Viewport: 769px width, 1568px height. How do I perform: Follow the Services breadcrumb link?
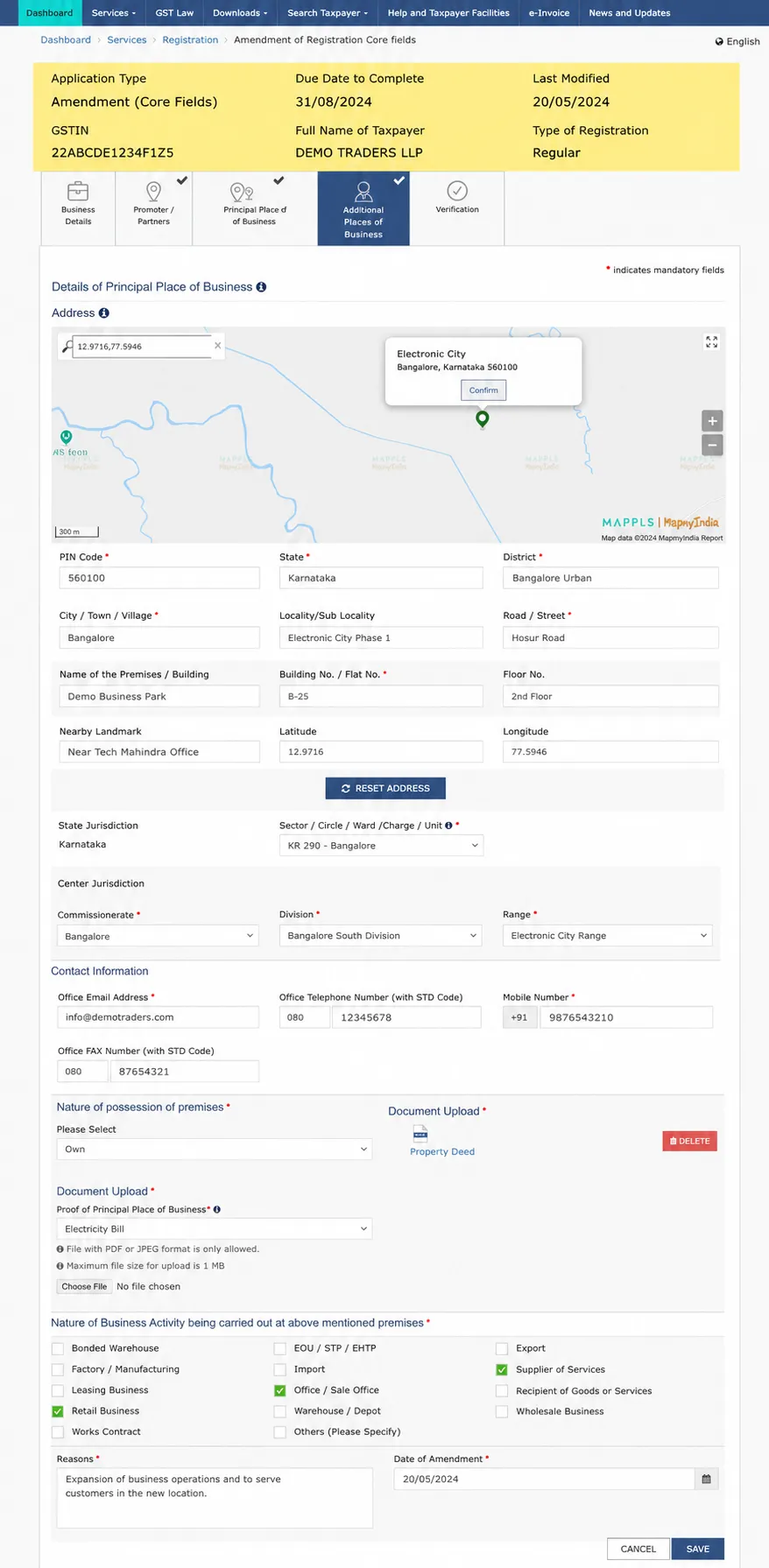tap(127, 40)
